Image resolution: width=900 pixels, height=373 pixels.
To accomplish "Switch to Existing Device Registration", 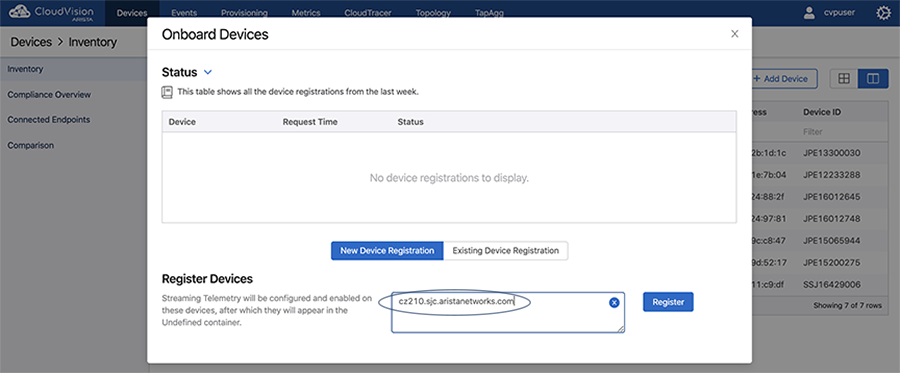I will (506, 250).
